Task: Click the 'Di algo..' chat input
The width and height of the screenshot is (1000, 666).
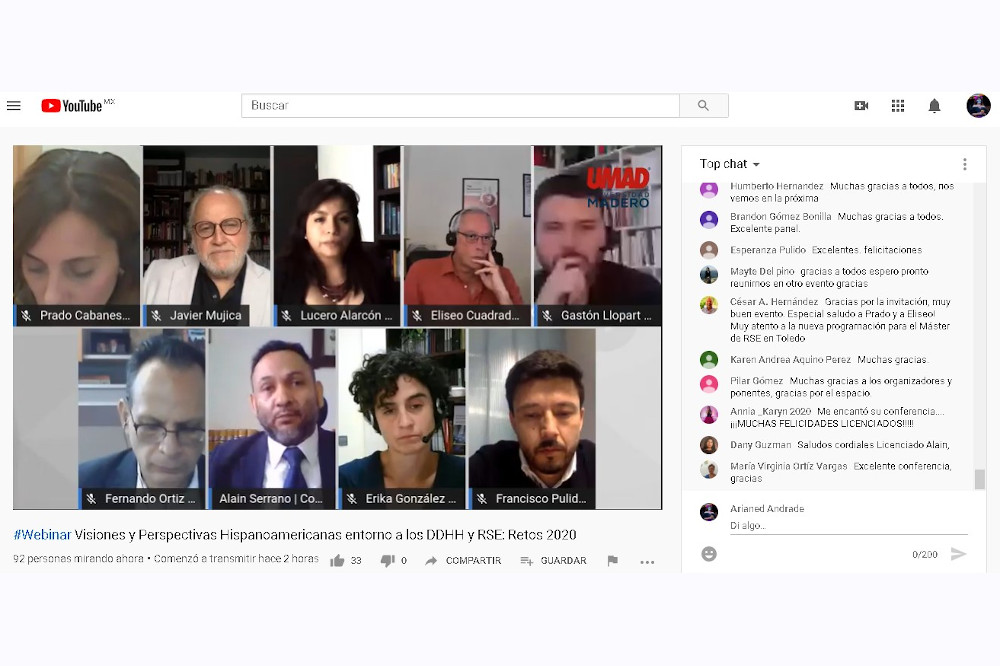Action: [x=848, y=526]
